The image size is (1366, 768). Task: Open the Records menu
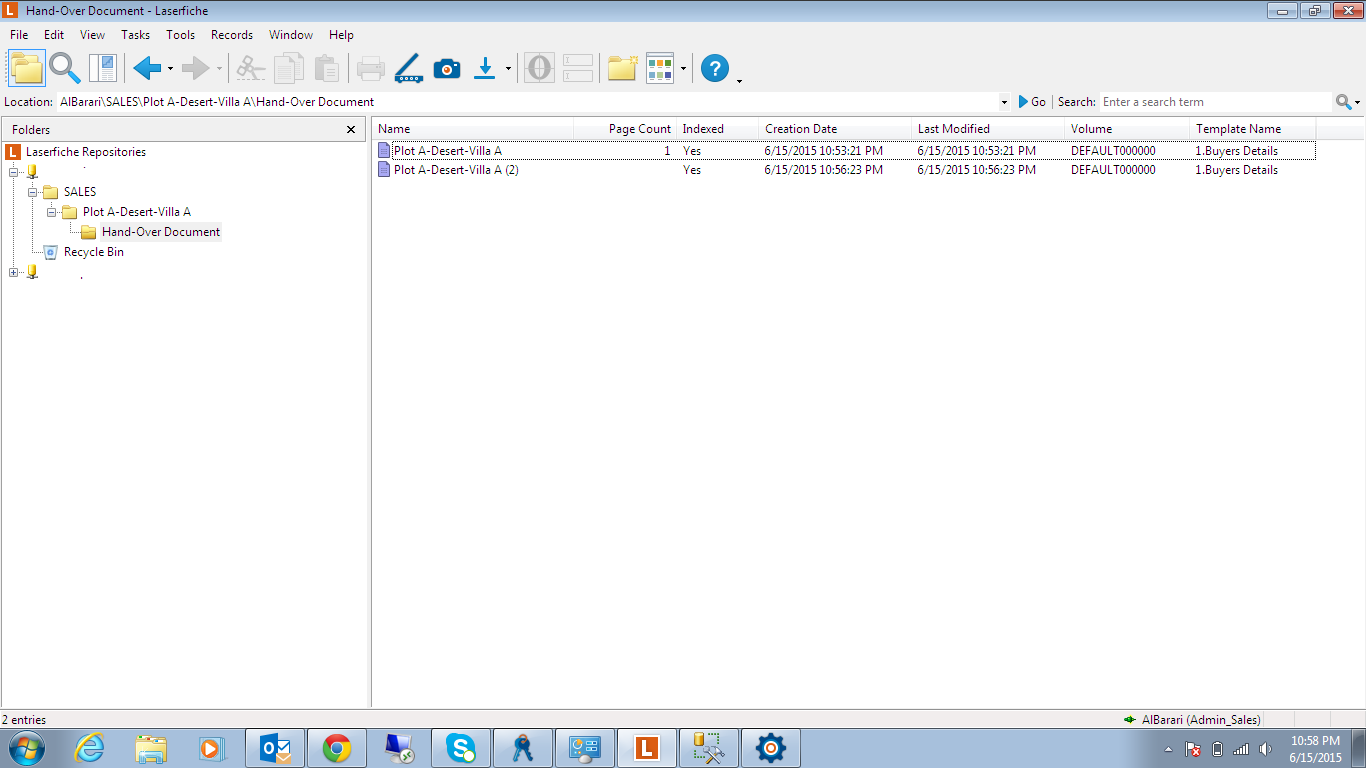(232, 35)
